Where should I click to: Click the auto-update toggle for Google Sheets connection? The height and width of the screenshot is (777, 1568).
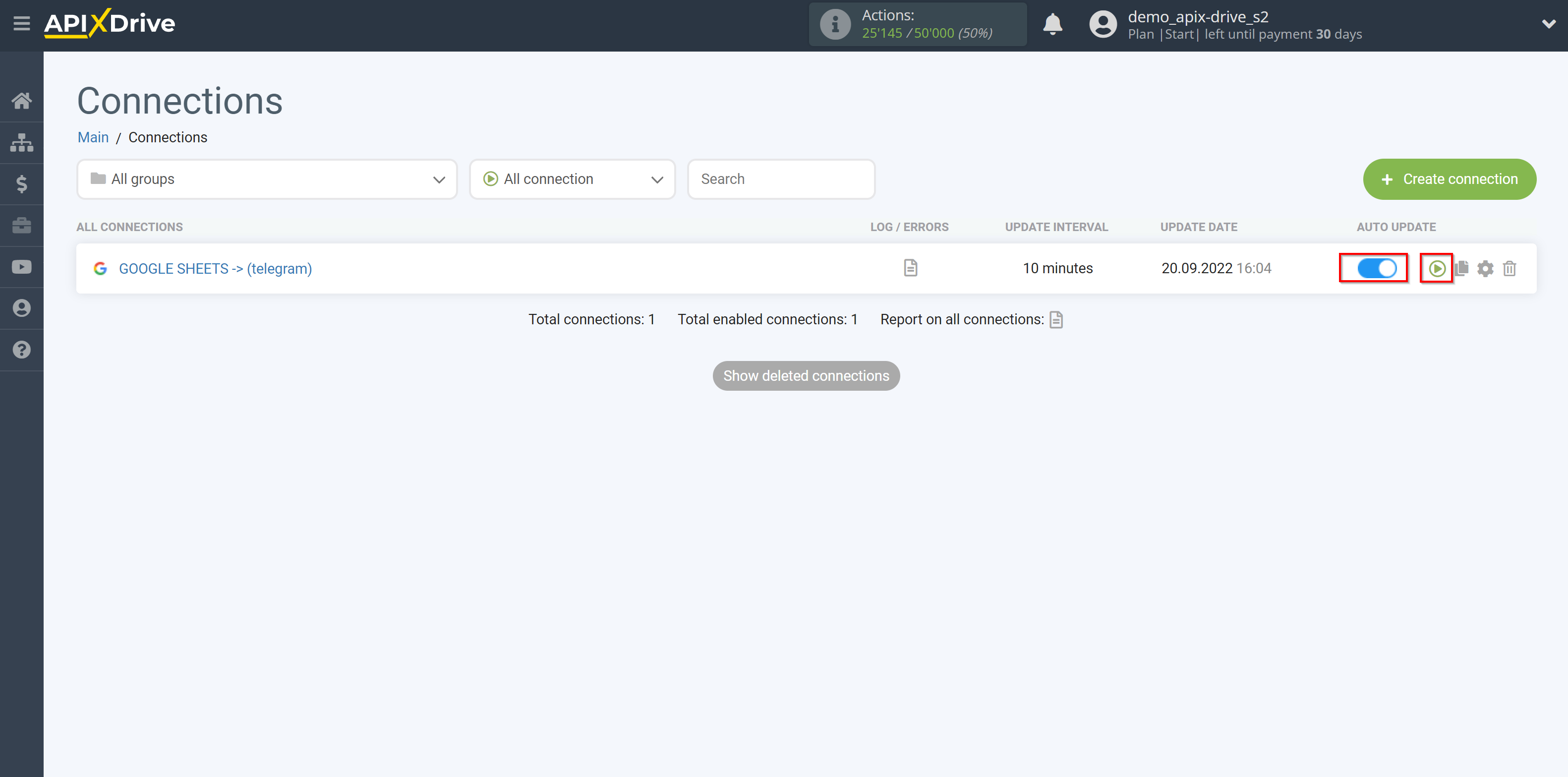pos(1375,267)
